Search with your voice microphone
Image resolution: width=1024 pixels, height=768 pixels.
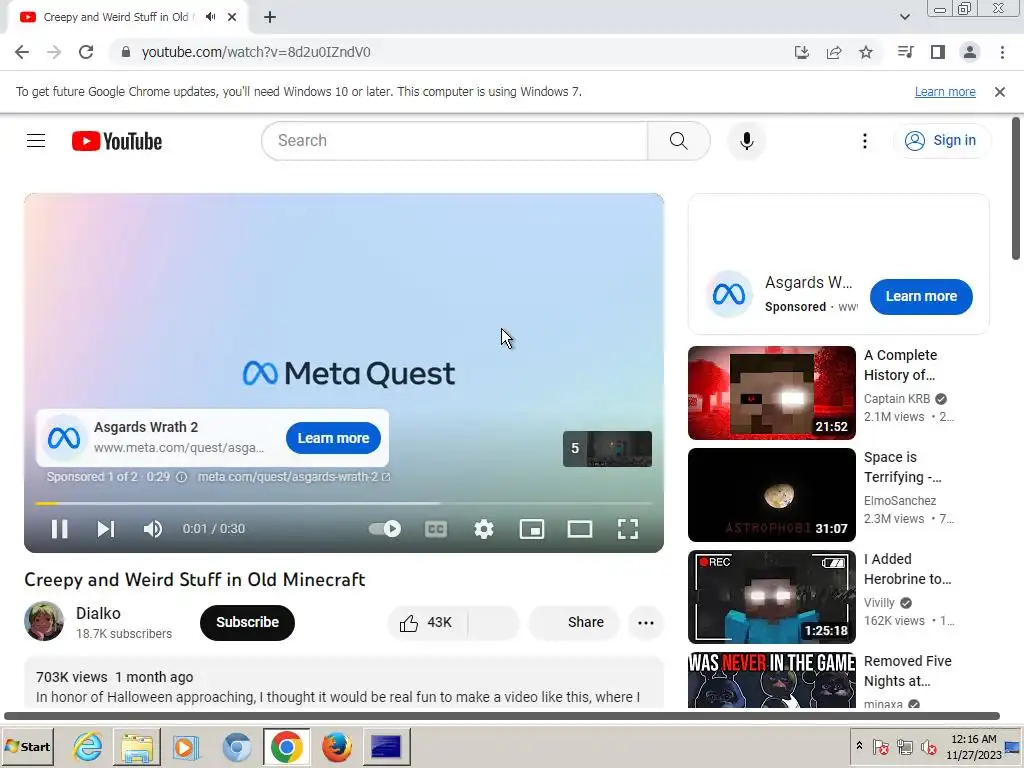(746, 140)
